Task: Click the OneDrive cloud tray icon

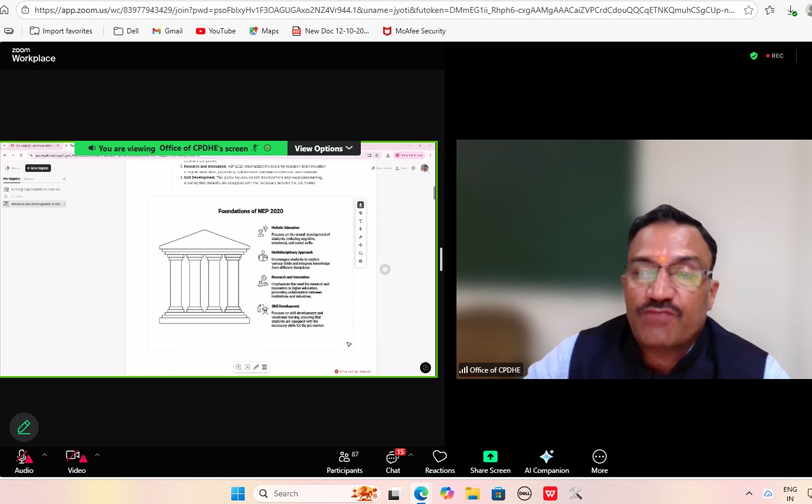Action: [768, 494]
